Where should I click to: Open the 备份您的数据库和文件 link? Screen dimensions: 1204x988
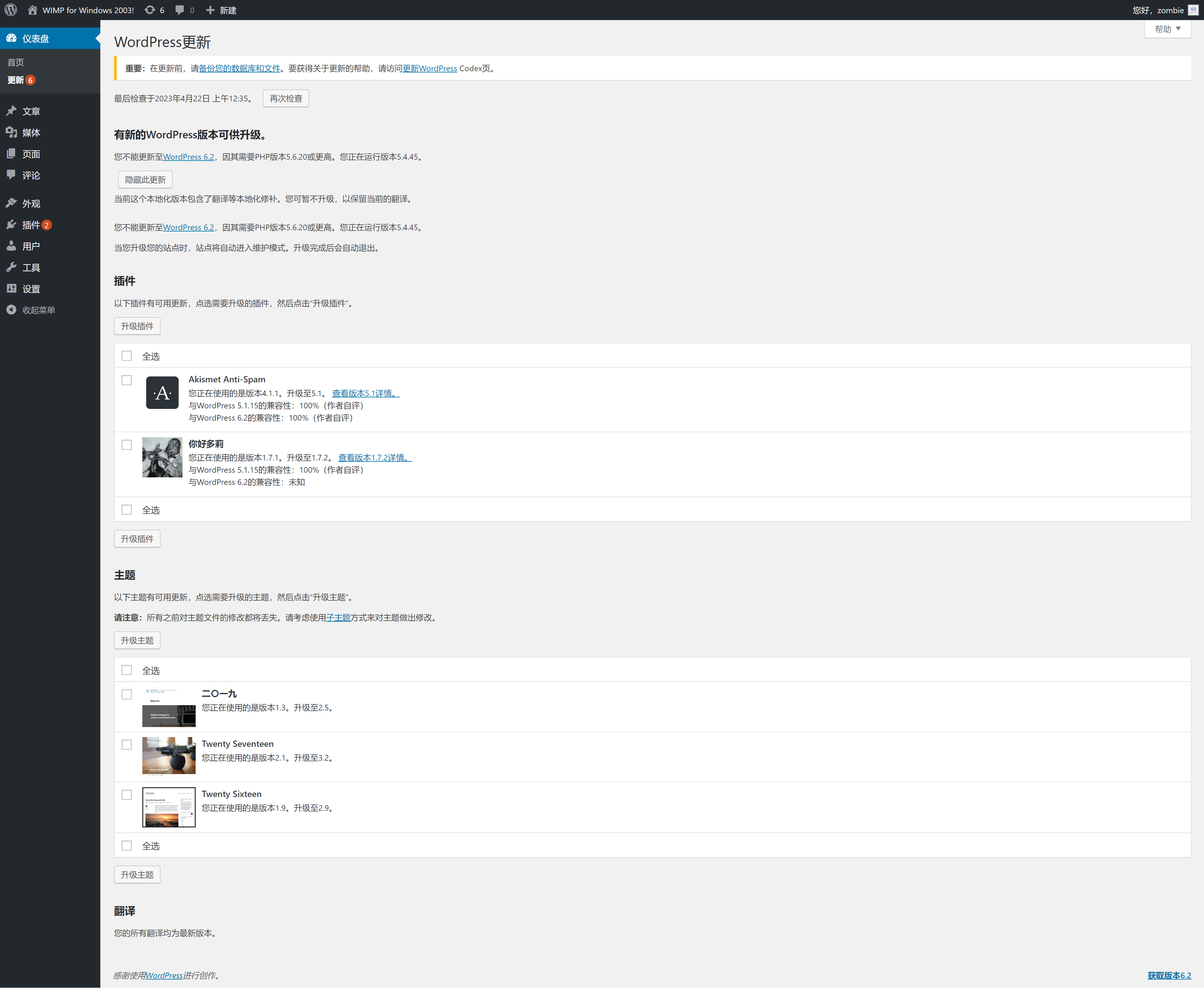pyautogui.click(x=240, y=68)
